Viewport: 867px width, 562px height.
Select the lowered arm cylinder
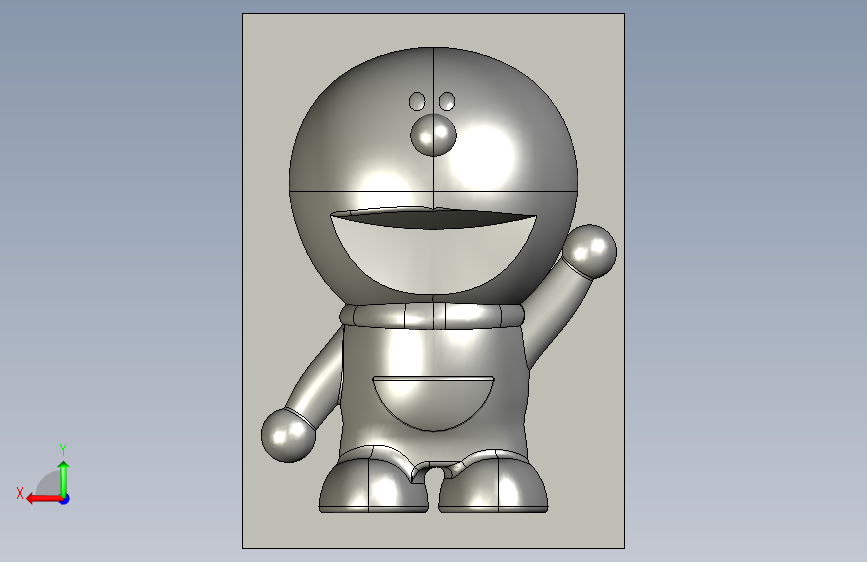point(316,378)
